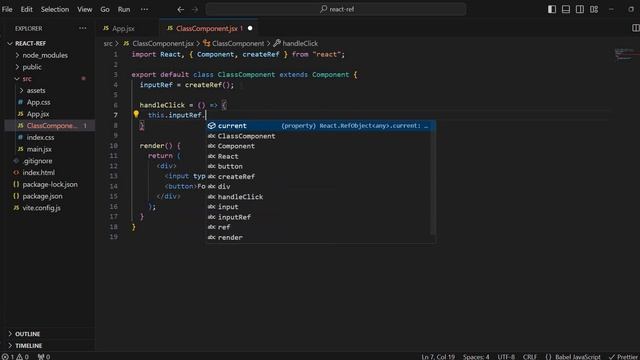
Task: Go back with the left arrow
Action: (x=180, y=9)
